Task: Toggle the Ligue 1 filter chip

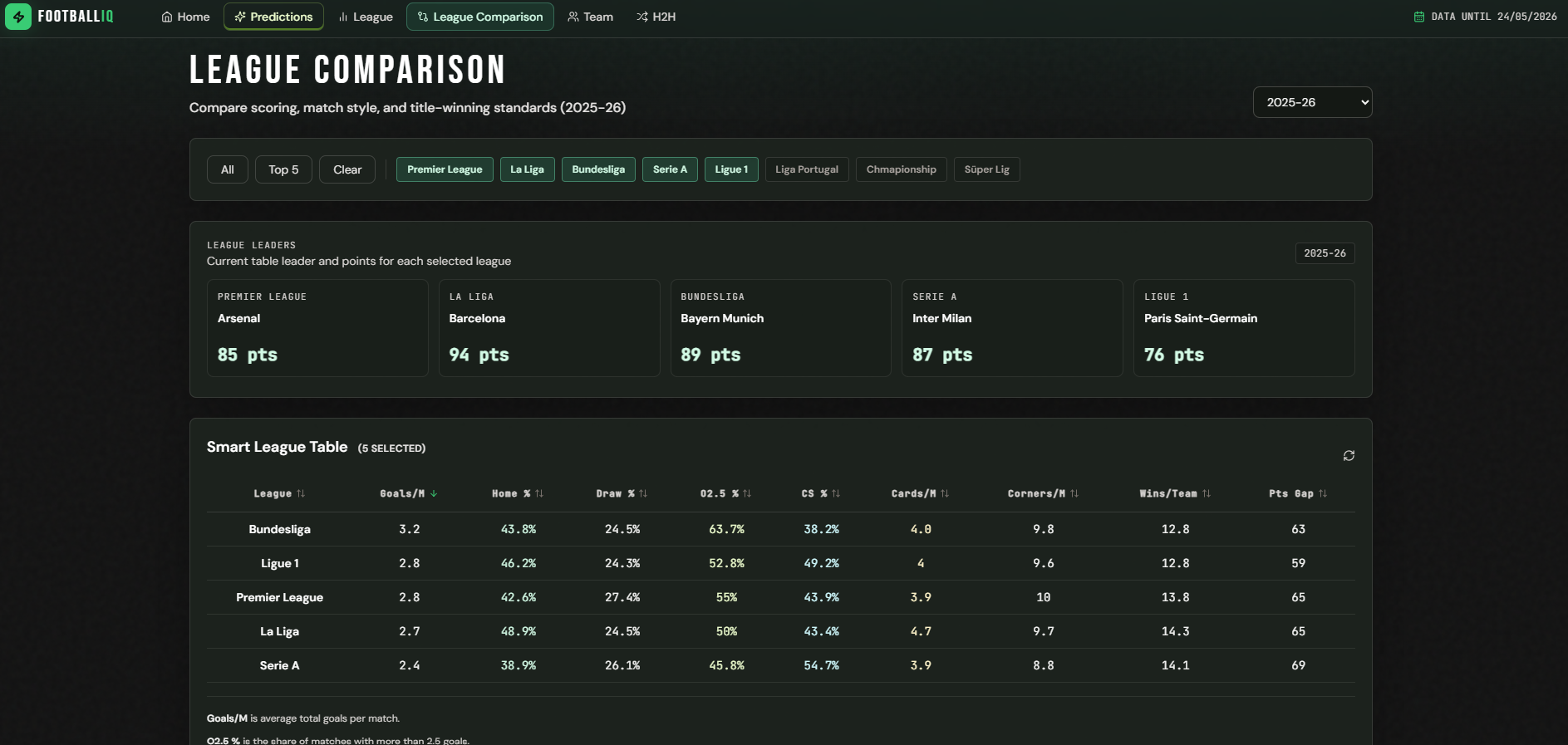Action: click(731, 169)
